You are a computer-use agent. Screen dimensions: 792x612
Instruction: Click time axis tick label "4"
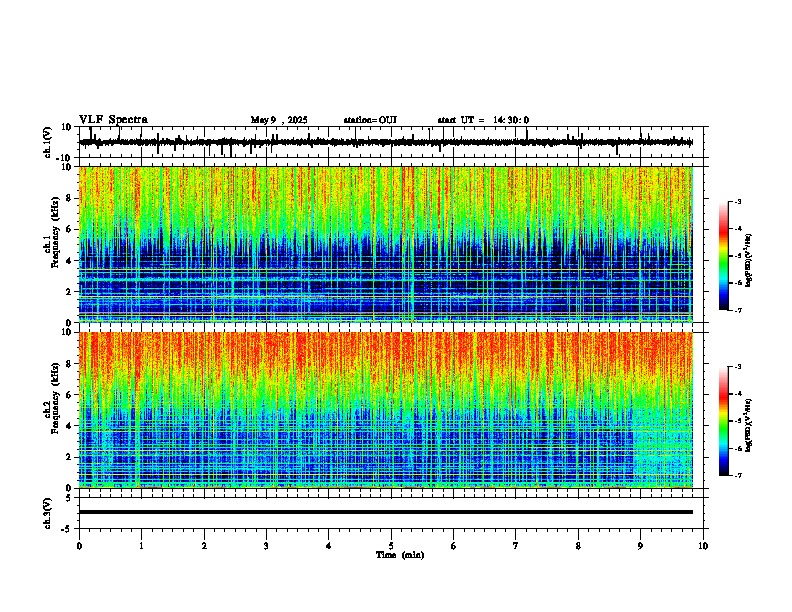point(329,546)
